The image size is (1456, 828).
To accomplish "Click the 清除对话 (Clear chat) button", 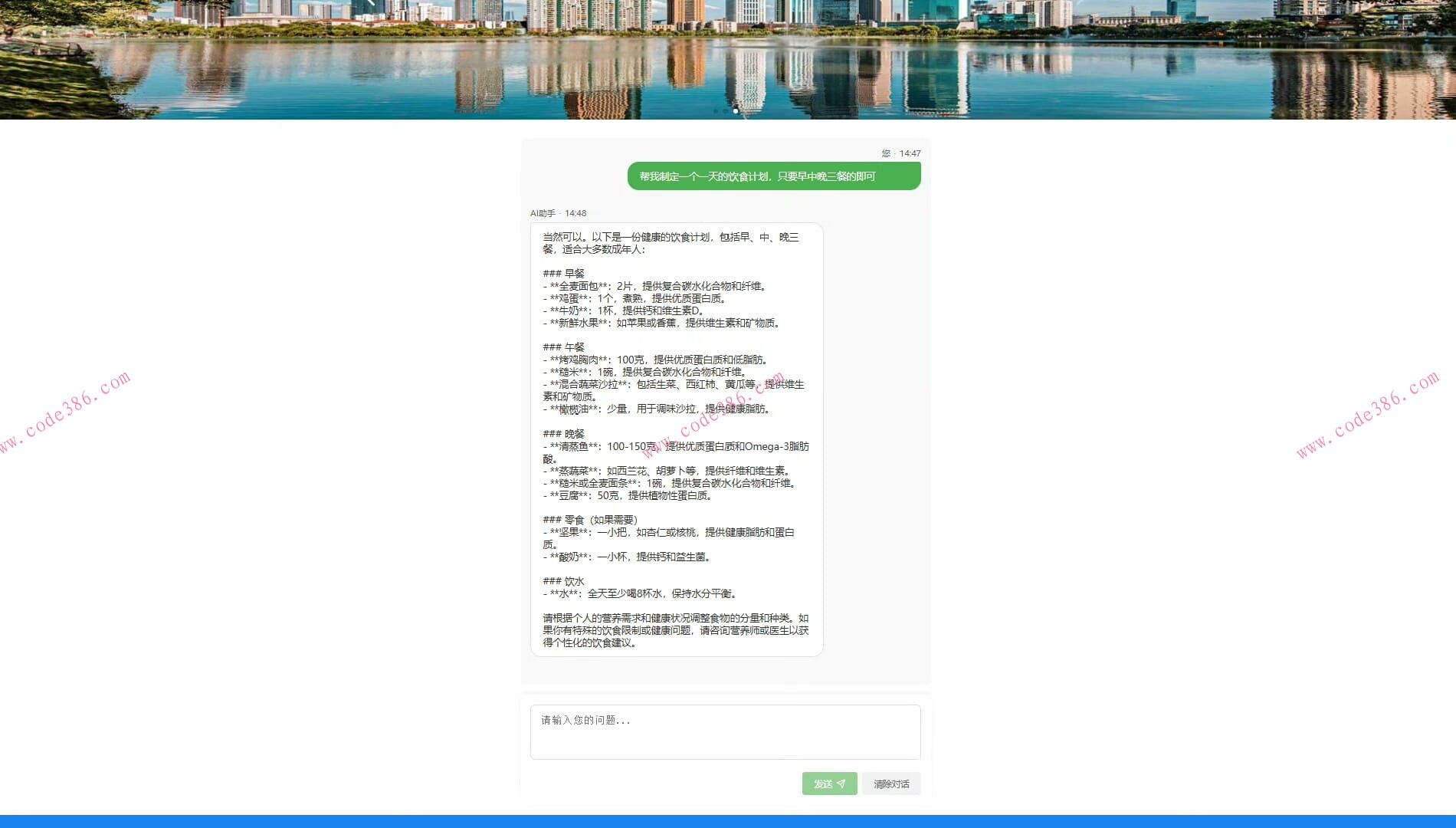I will tap(890, 784).
